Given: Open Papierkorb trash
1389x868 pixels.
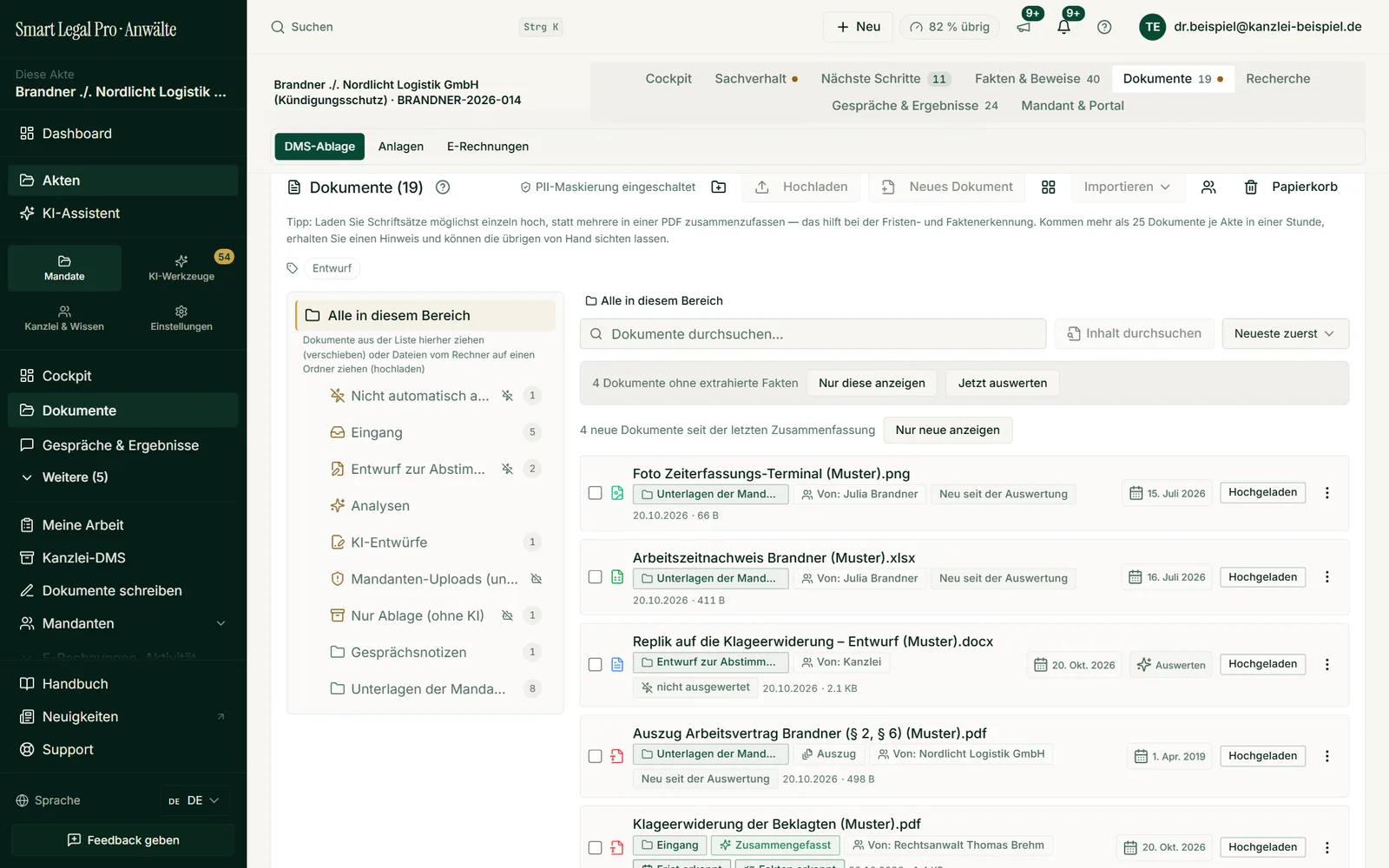Looking at the screenshot, I should [1291, 187].
